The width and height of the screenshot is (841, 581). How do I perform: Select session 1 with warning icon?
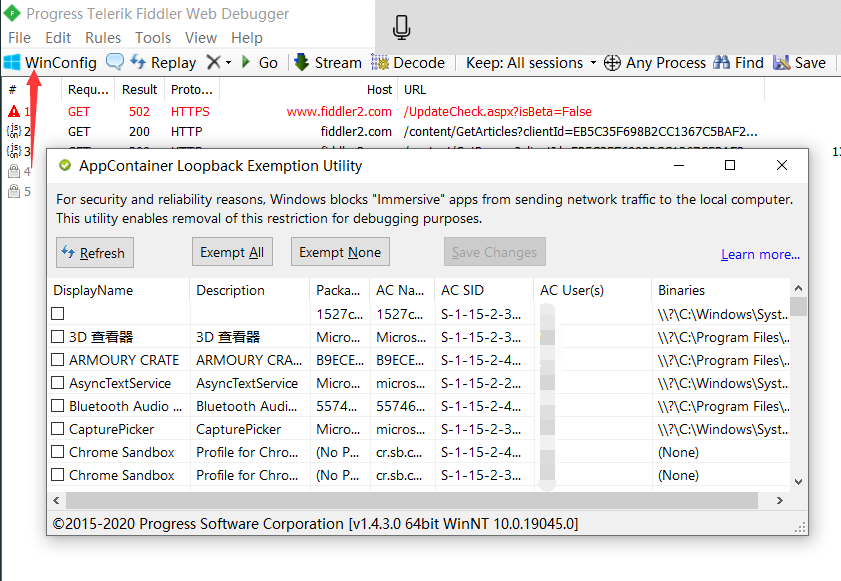(14, 112)
